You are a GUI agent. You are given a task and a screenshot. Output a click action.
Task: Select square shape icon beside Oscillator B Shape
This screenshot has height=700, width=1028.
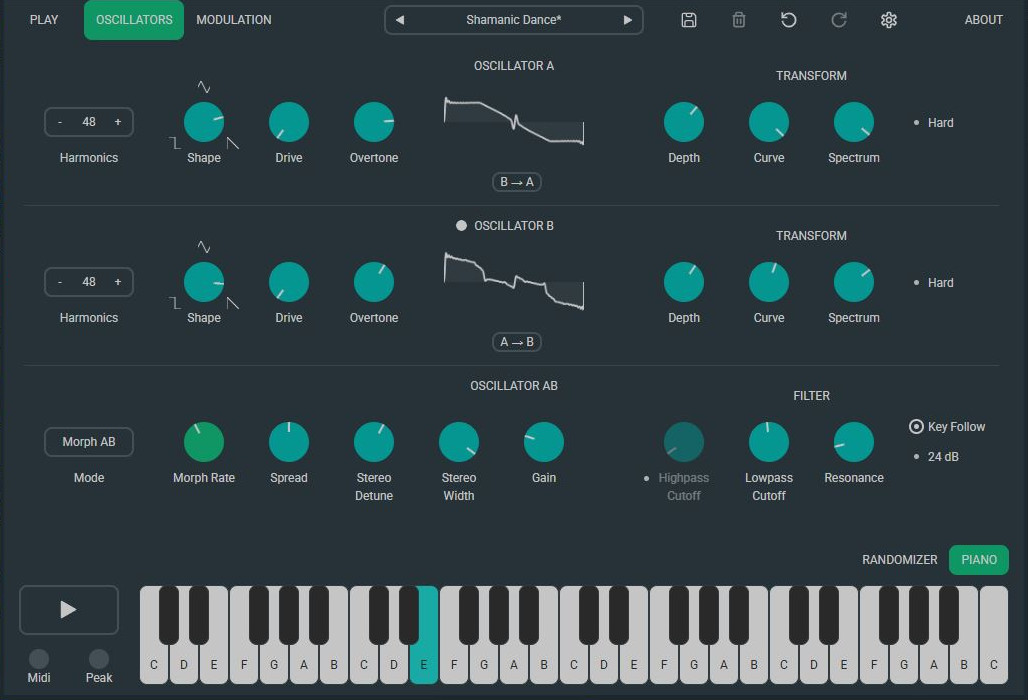pos(174,302)
